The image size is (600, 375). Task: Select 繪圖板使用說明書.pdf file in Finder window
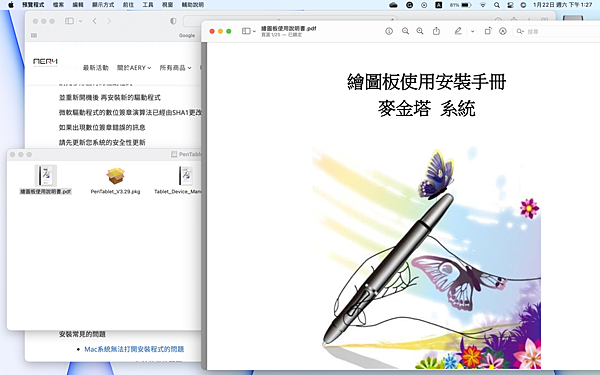[x=46, y=180]
